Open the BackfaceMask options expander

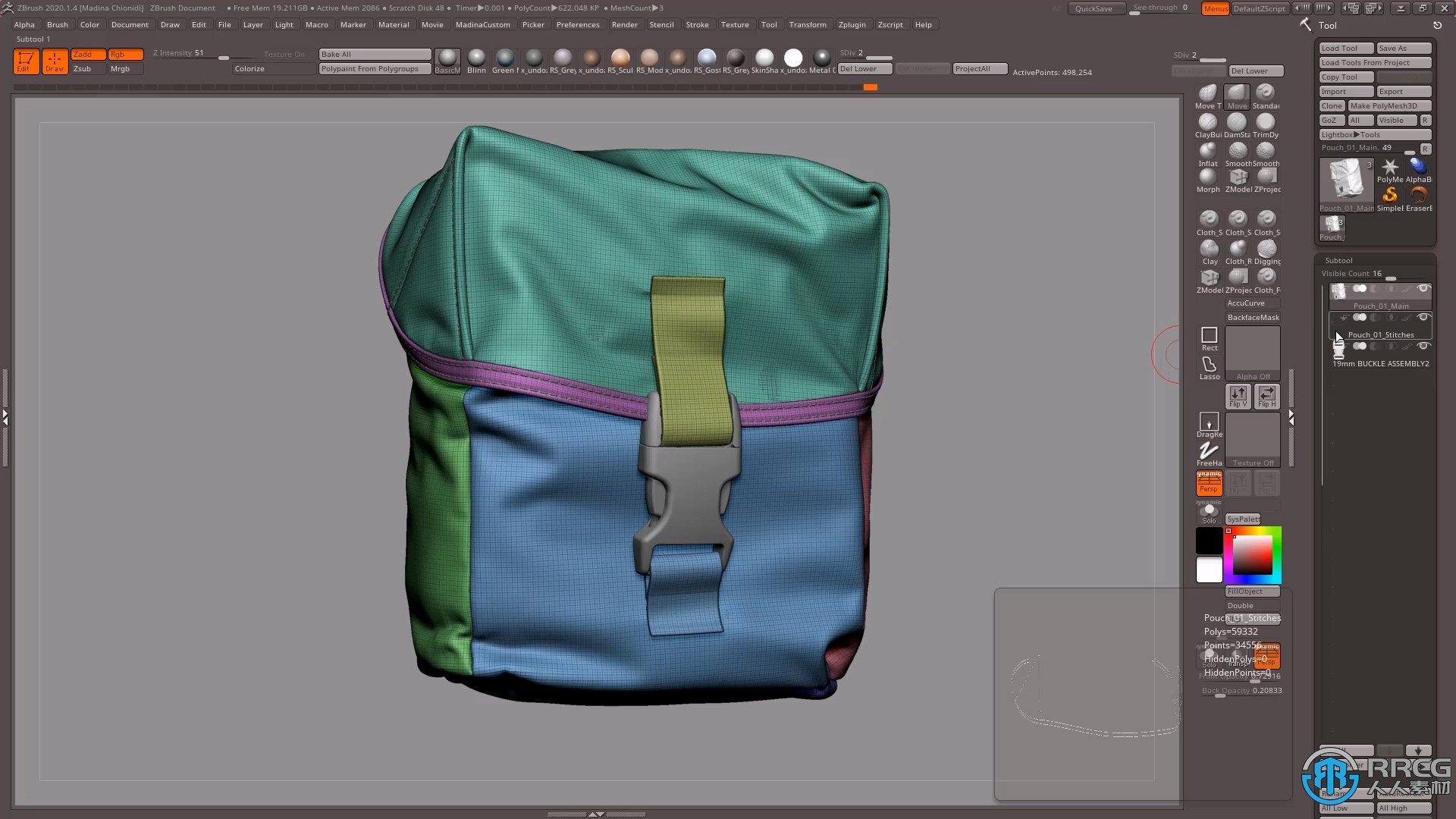click(x=1253, y=317)
